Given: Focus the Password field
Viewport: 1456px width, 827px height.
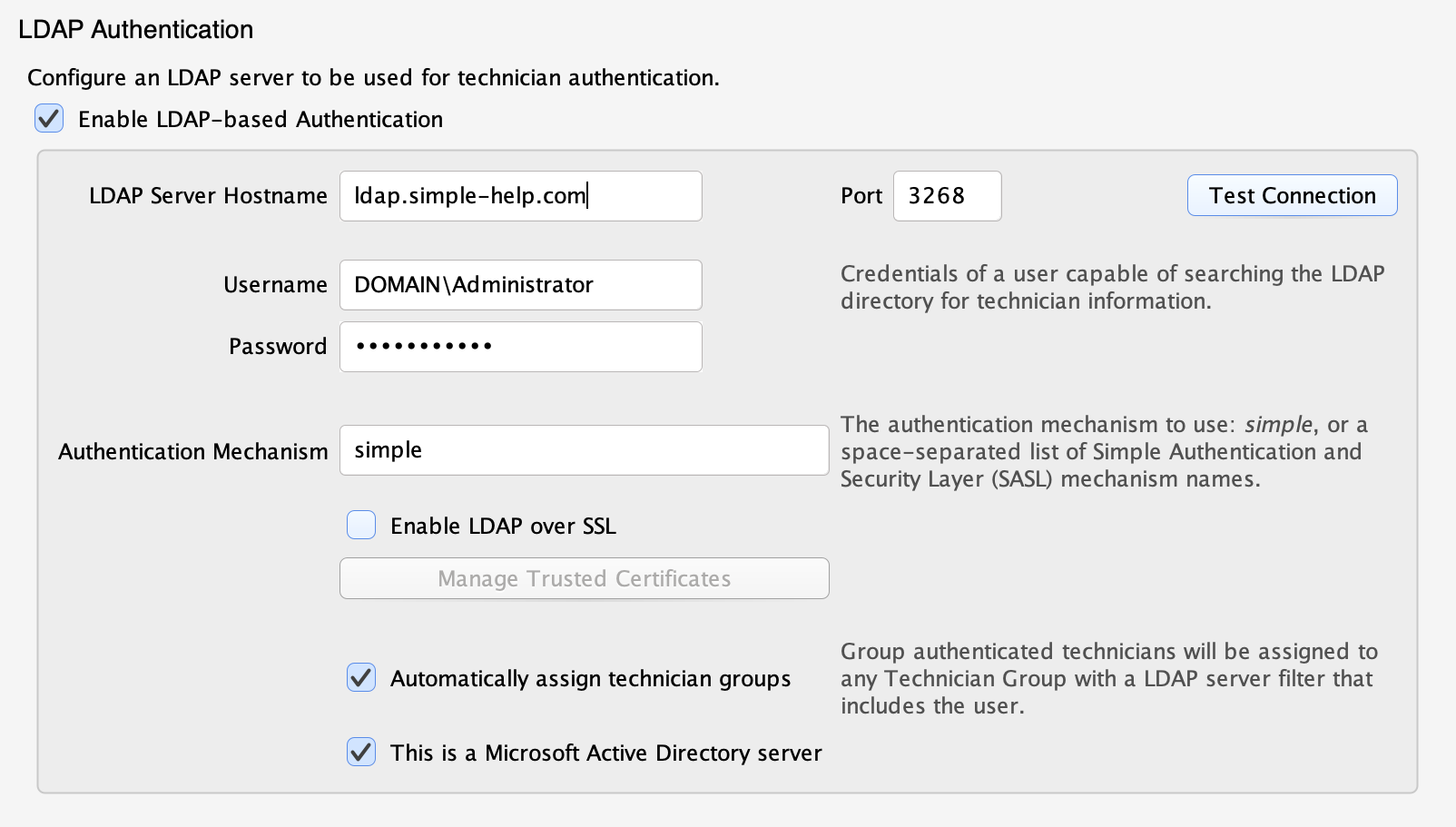Looking at the screenshot, I should pos(520,346).
